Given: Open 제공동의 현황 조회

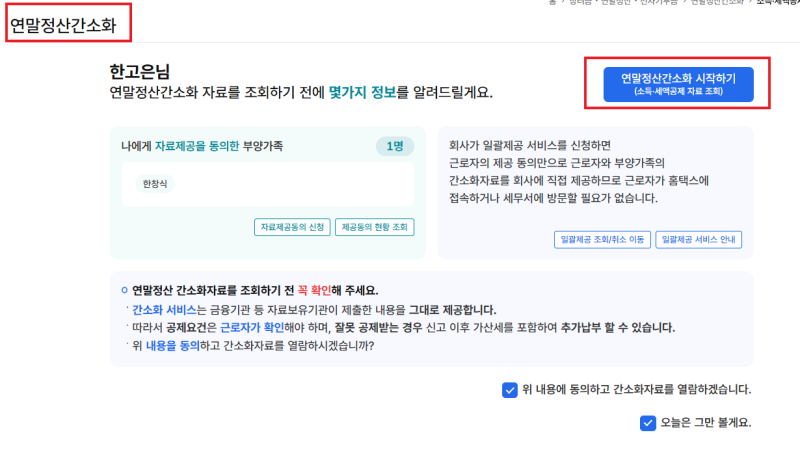Looking at the screenshot, I should tap(374, 227).
